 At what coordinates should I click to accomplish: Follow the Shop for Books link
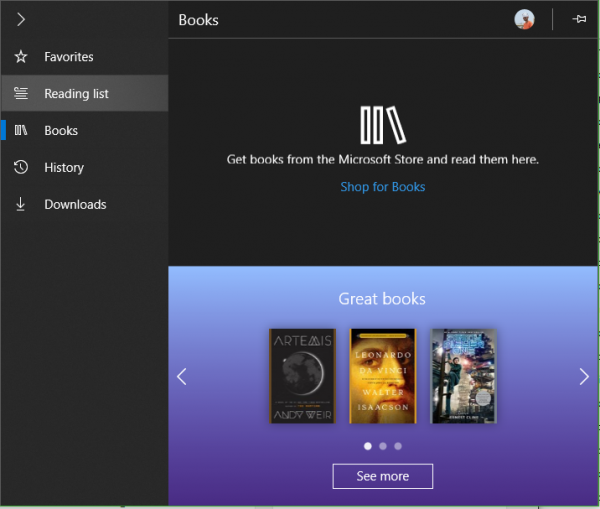point(383,187)
